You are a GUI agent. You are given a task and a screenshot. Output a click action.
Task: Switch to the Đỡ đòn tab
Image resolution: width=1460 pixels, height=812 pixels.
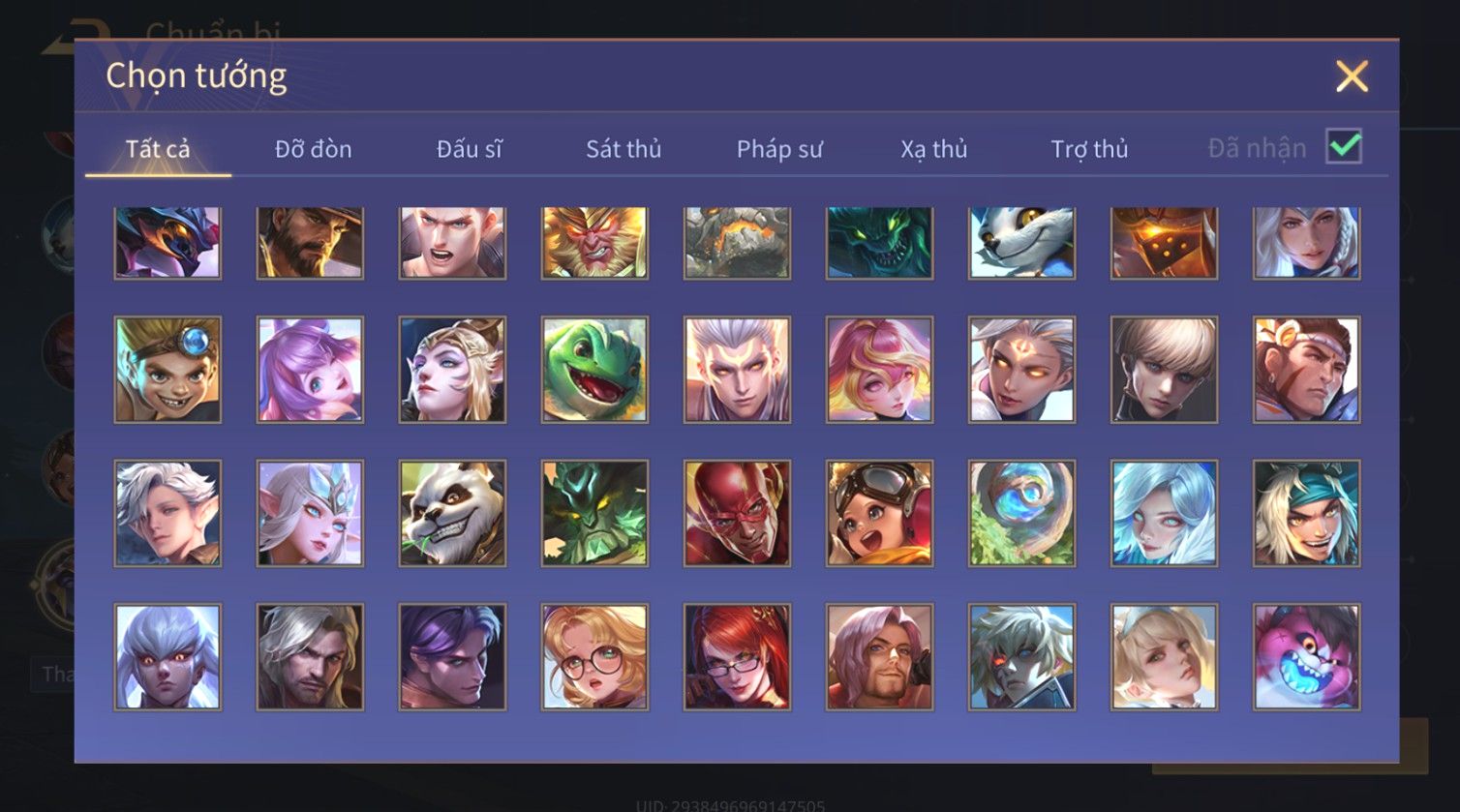click(x=313, y=149)
